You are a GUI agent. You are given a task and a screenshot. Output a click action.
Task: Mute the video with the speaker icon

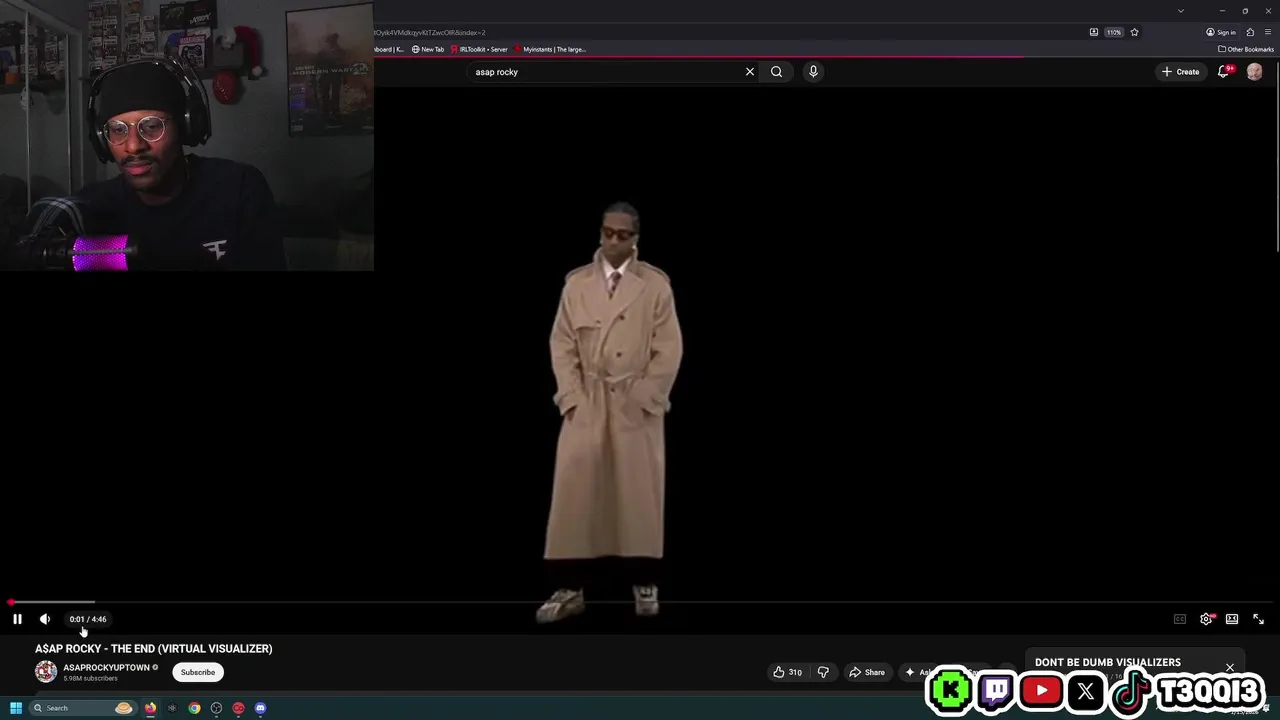tap(45, 619)
